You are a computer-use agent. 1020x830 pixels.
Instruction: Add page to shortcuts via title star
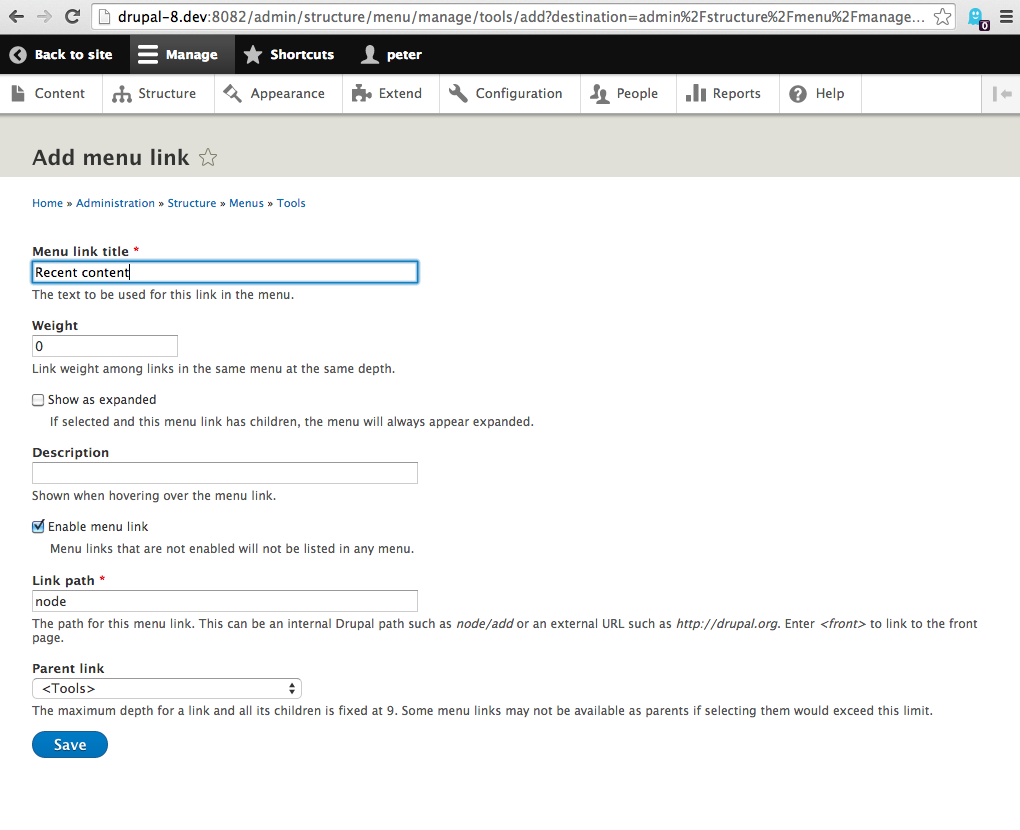coord(208,157)
